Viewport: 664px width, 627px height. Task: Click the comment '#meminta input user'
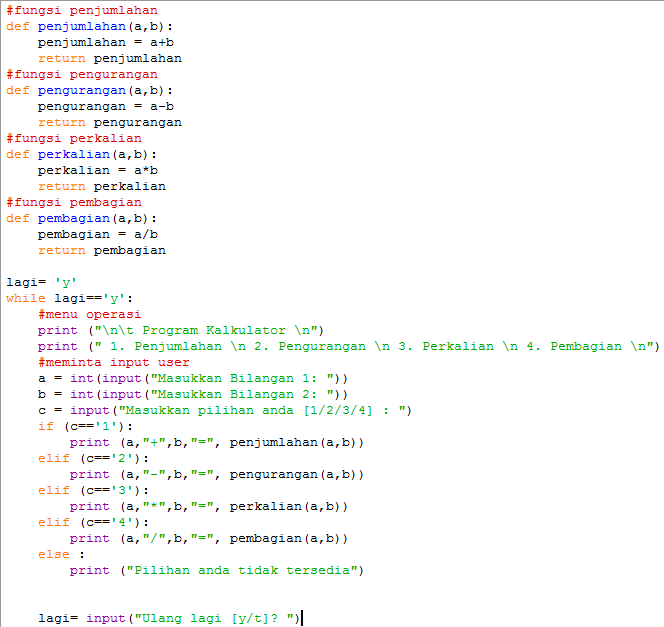coord(113,362)
